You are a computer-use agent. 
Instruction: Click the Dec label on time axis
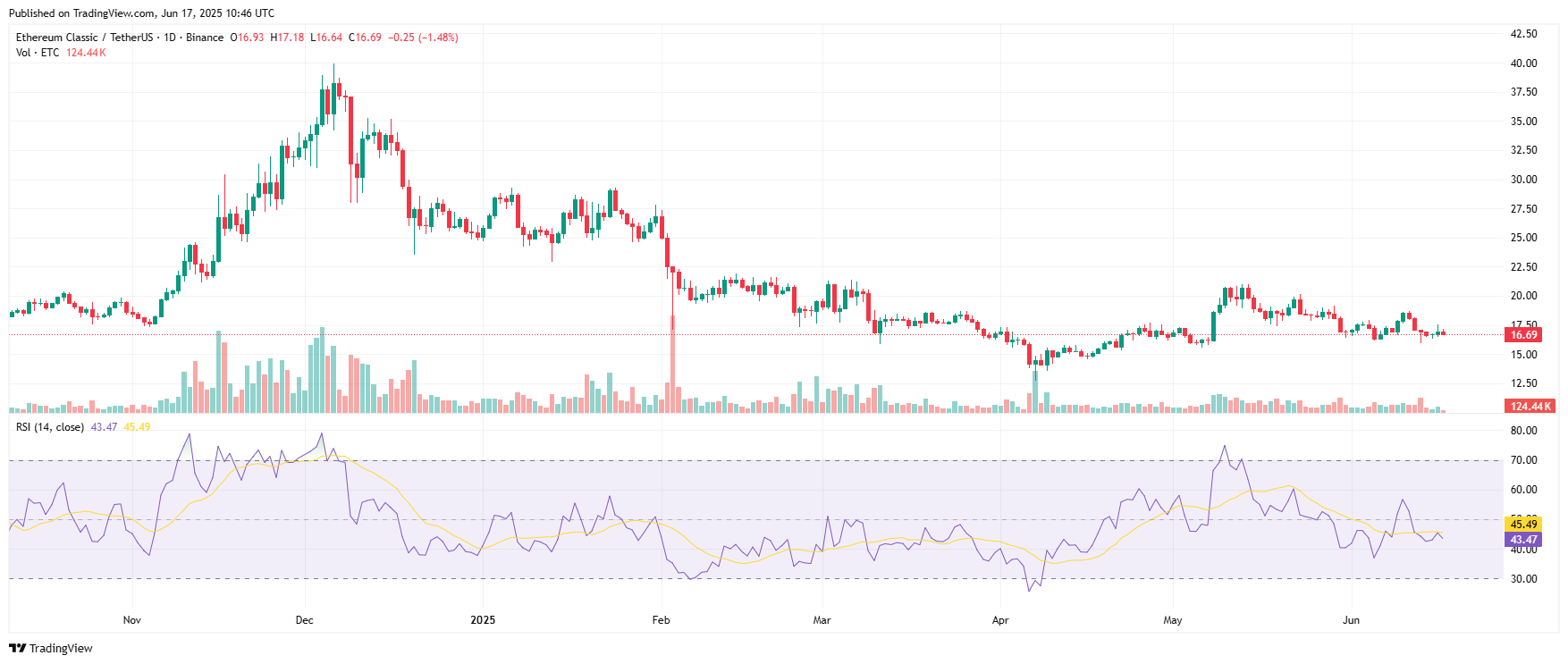click(304, 620)
